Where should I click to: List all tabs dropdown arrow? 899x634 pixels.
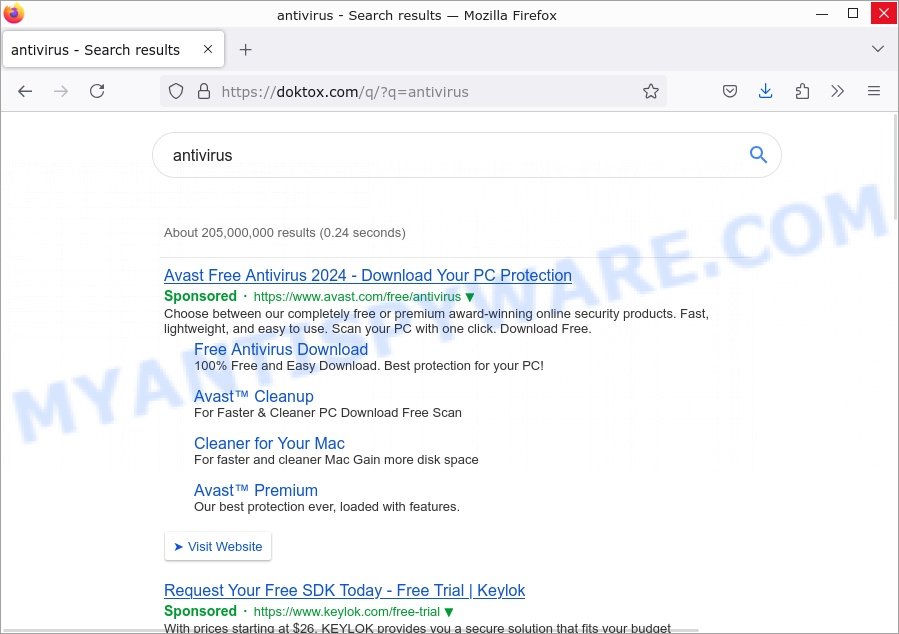tap(877, 49)
